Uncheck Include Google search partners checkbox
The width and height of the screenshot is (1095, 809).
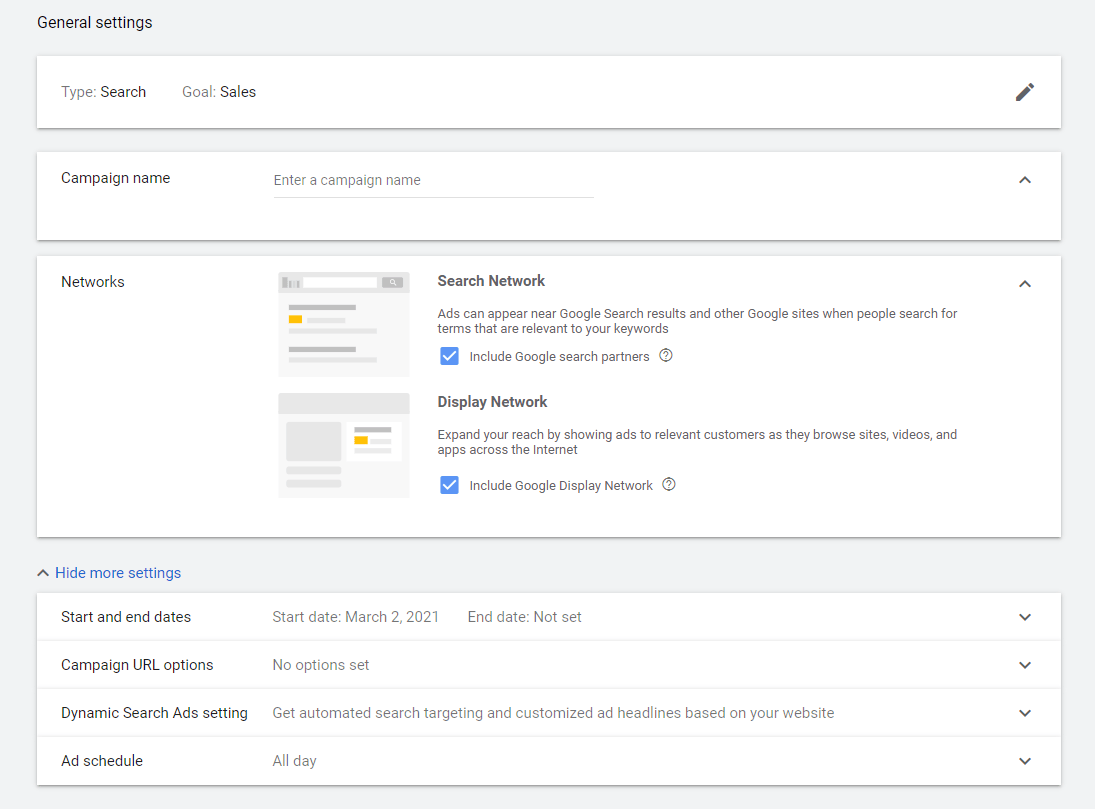[x=450, y=356]
